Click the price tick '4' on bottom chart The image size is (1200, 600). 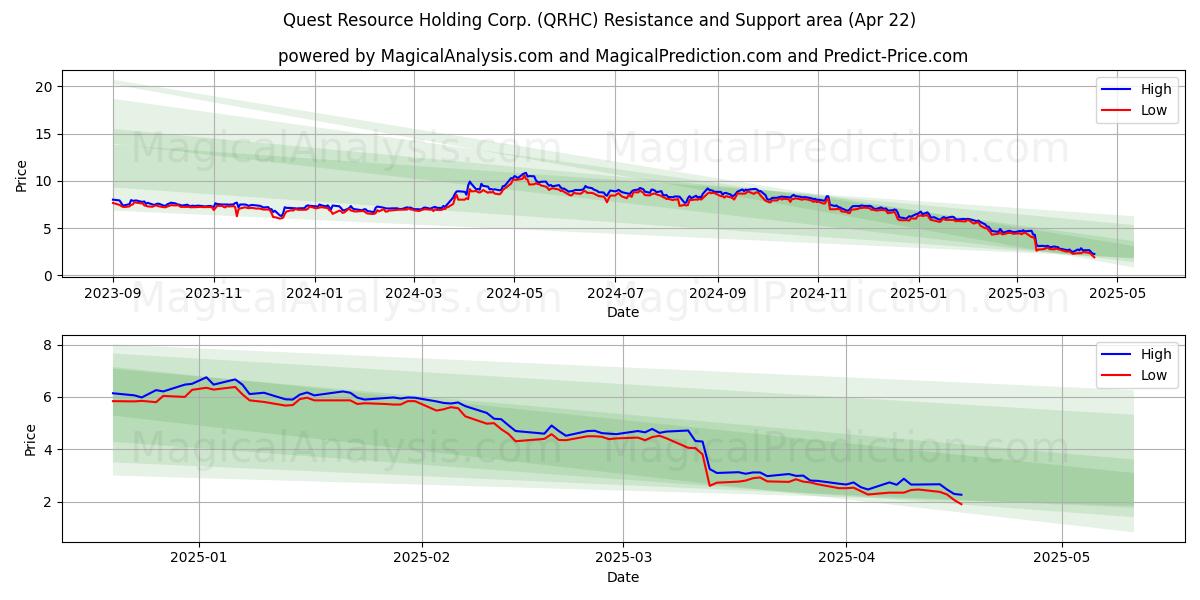pos(48,450)
